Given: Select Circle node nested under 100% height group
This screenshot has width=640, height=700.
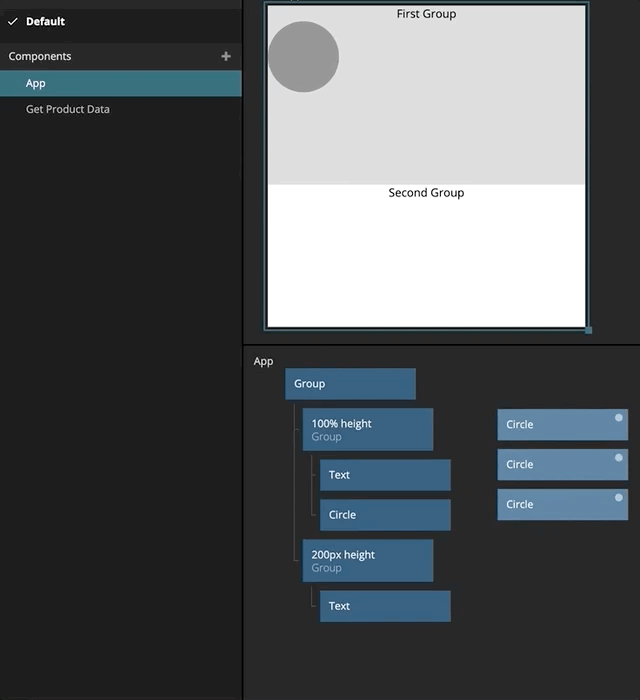Looking at the screenshot, I should click(385, 515).
